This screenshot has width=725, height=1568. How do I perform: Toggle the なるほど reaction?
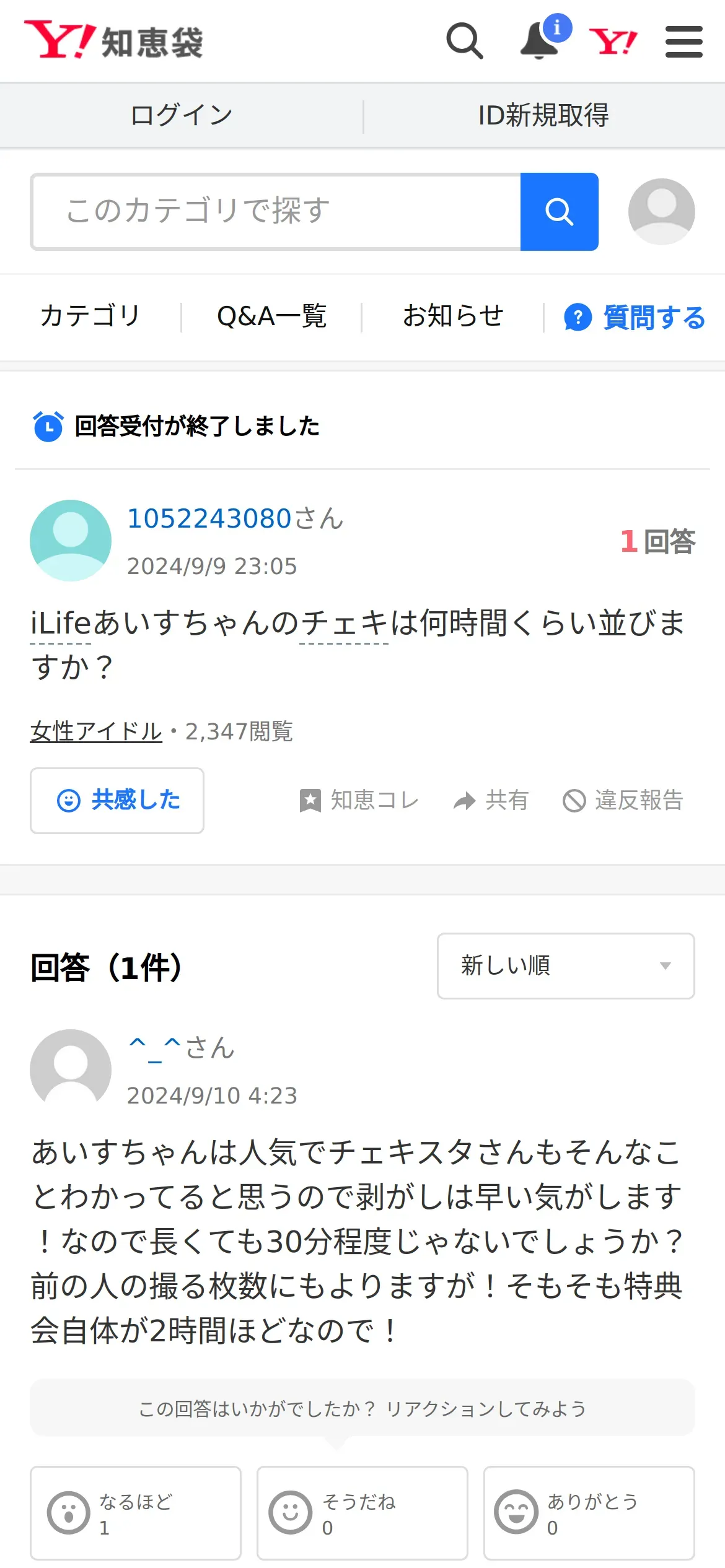click(135, 1512)
